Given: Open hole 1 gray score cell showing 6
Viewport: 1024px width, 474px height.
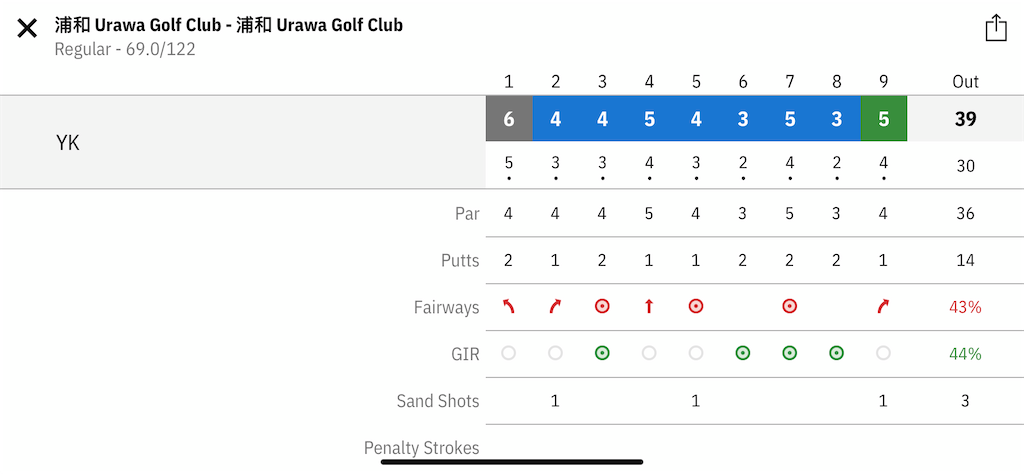Looking at the screenshot, I should point(509,118).
